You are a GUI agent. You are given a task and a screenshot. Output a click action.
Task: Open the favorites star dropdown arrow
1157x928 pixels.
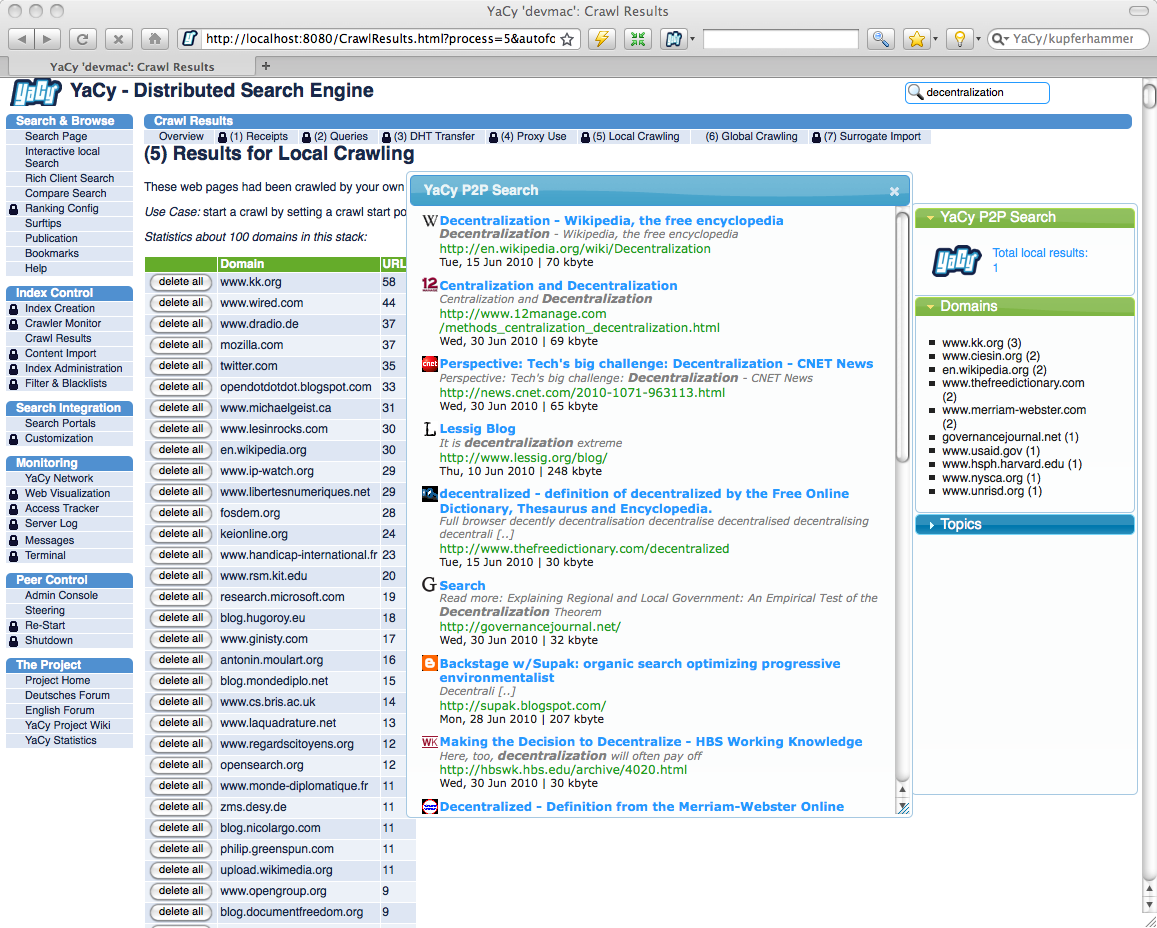click(x=935, y=39)
